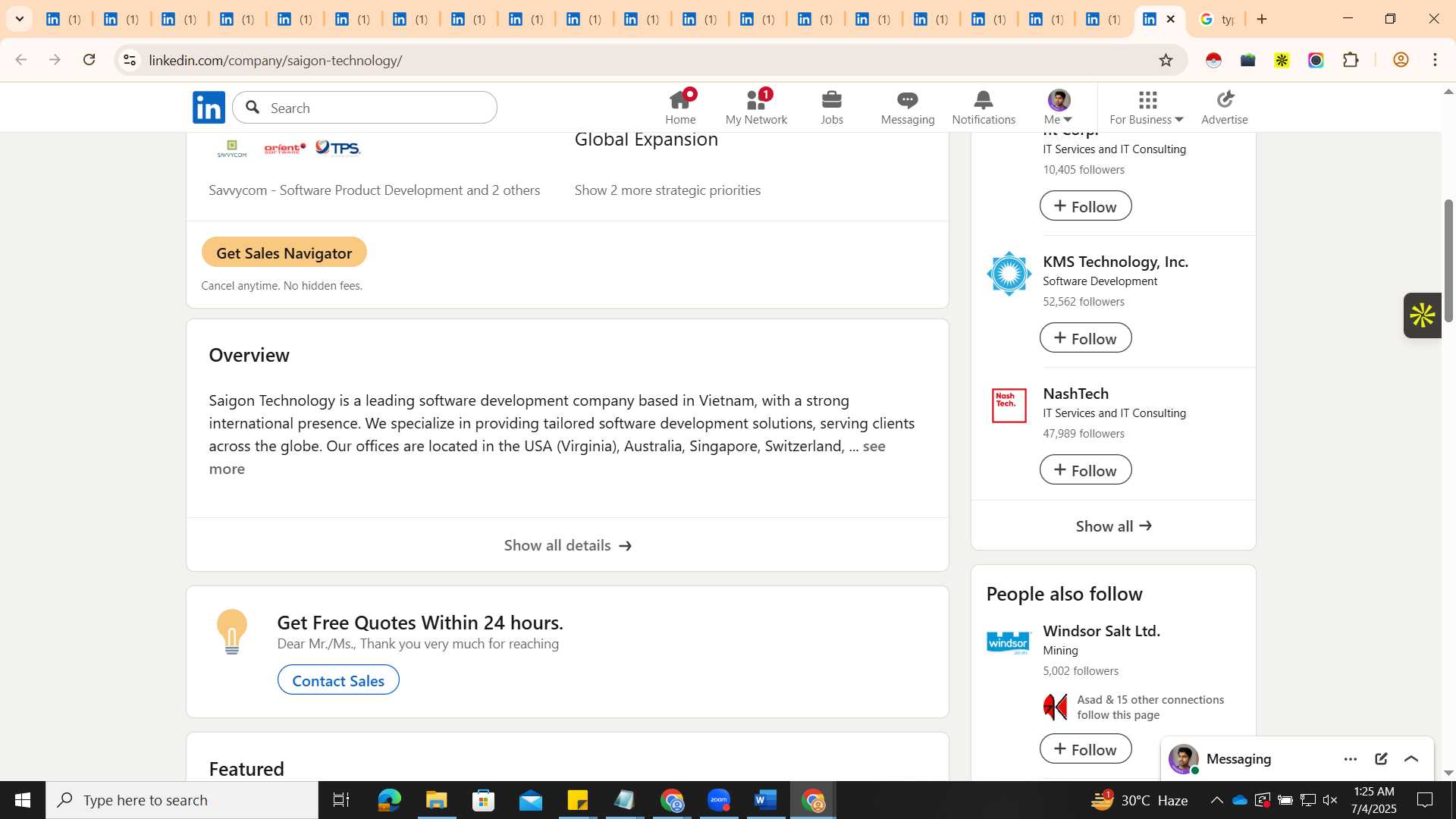Go back to previous page

point(21,60)
